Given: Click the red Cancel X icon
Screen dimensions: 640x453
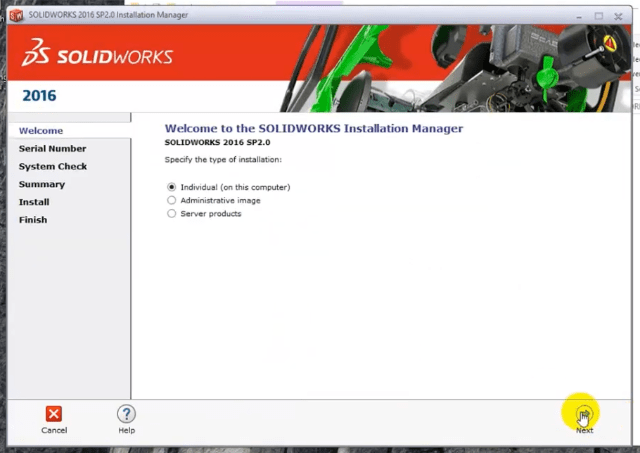Looking at the screenshot, I should click(x=53, y=414).
